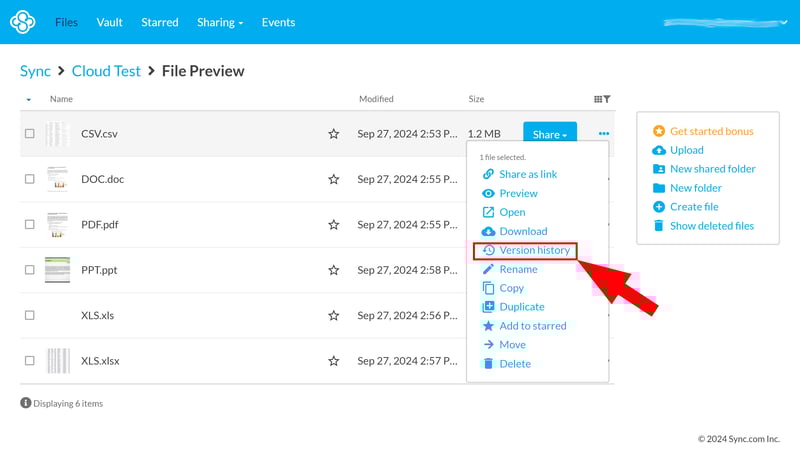This screenshot has height=450, width=800.
Task: Star the PPT.ppt file
Action: [x=334, y=270]
